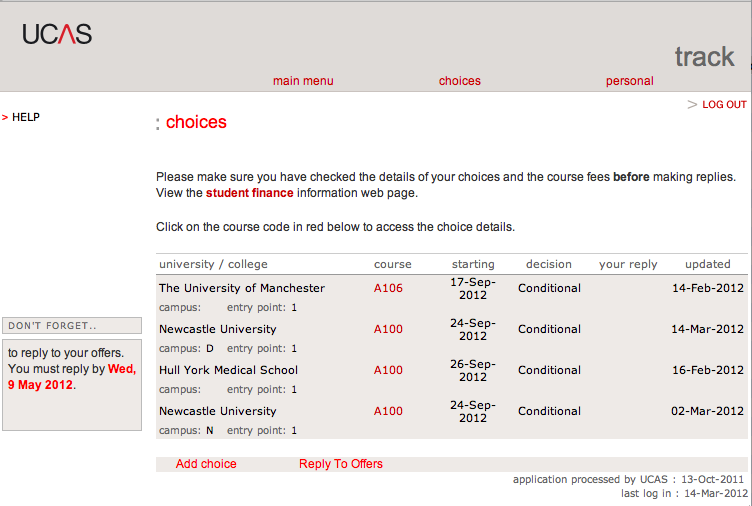Screen dimensions: 752x506
Task: Click the 02-Mar-2012 updated date
Action: (707, 411)
